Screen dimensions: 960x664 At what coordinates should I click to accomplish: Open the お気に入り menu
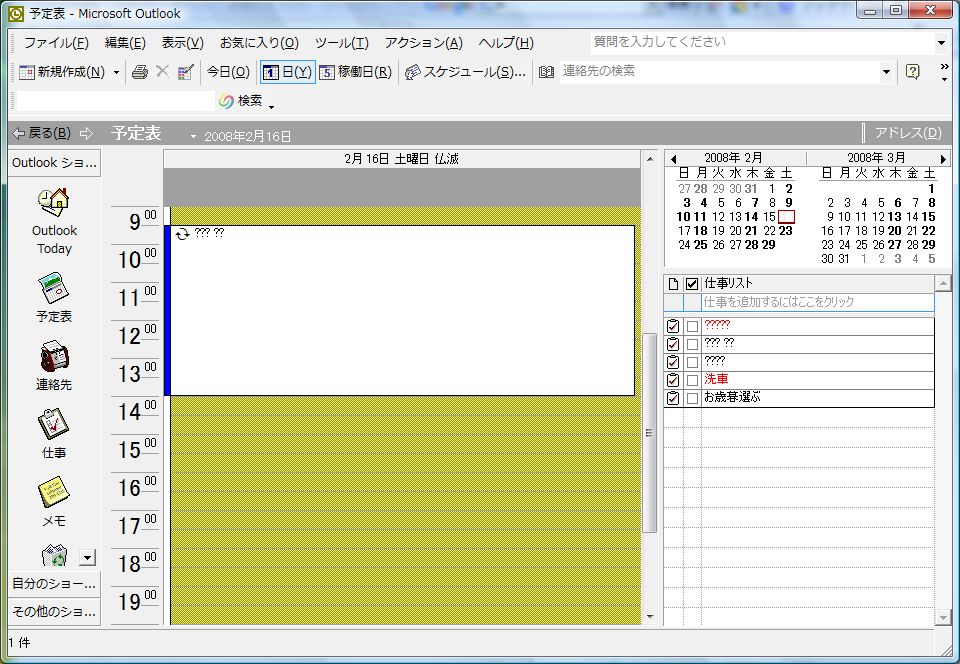pyautogui.click(x=259, y=43)
